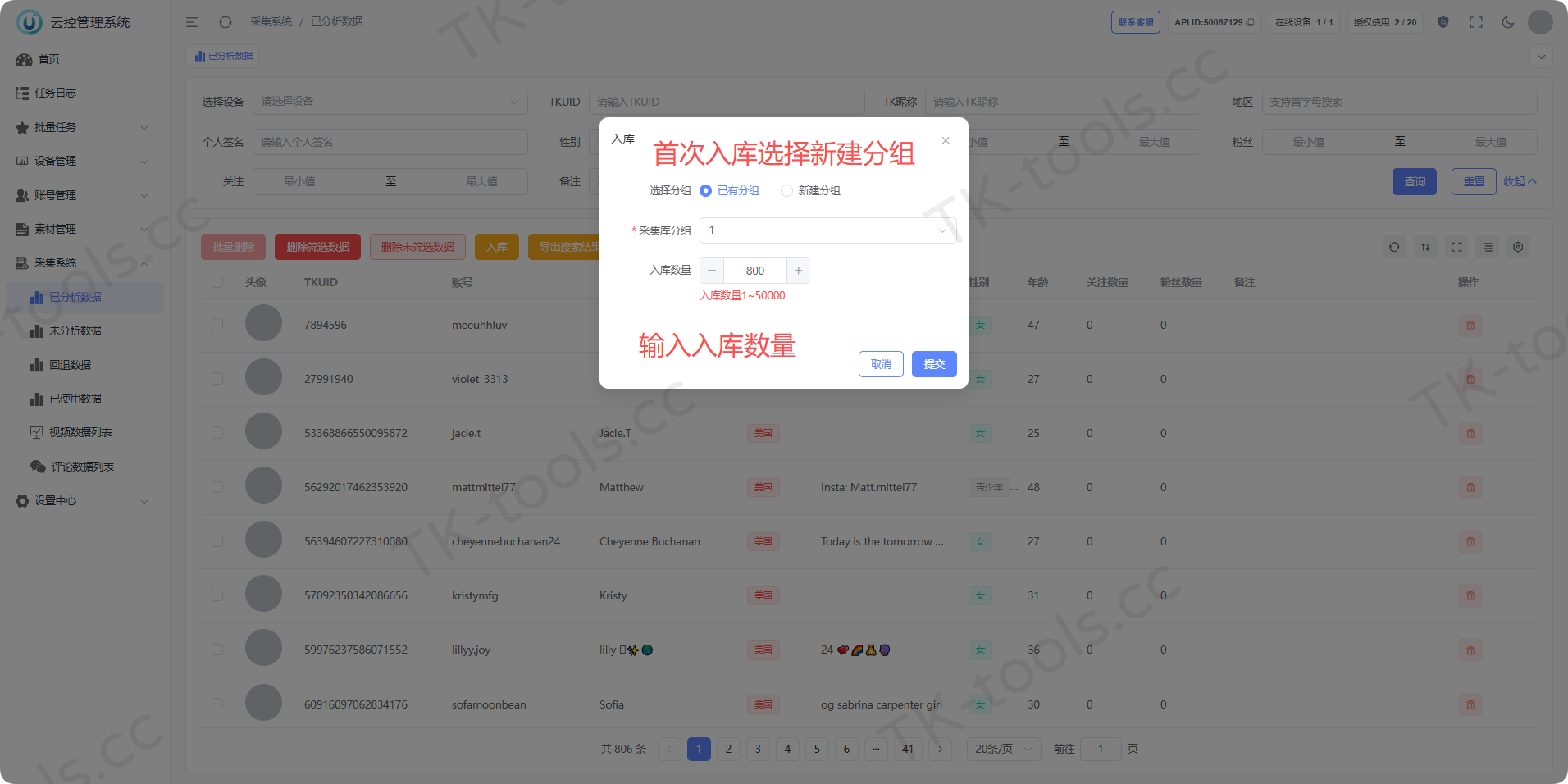Image resolution: width=1568 pixels, height=784 pixels.
Task: Go to the next pagination page arrow
Action: point(940,749)
